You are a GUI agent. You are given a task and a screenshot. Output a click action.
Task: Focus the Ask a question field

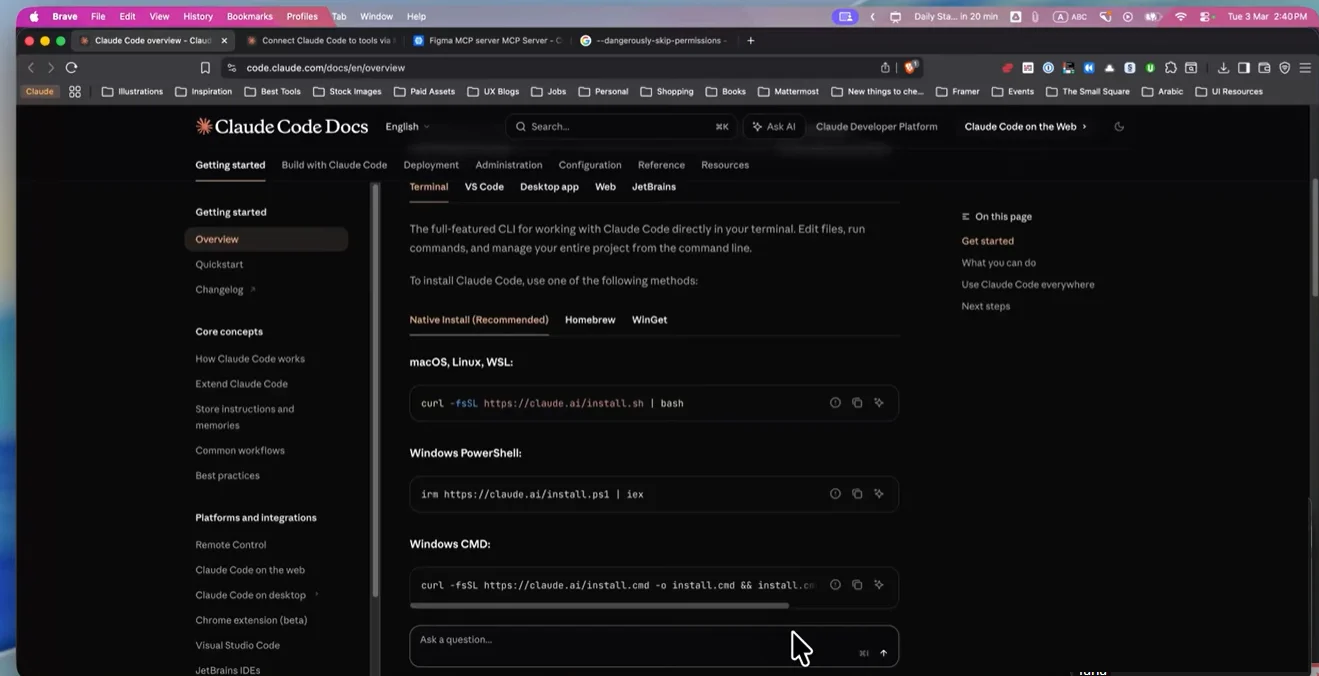[654, 646]
